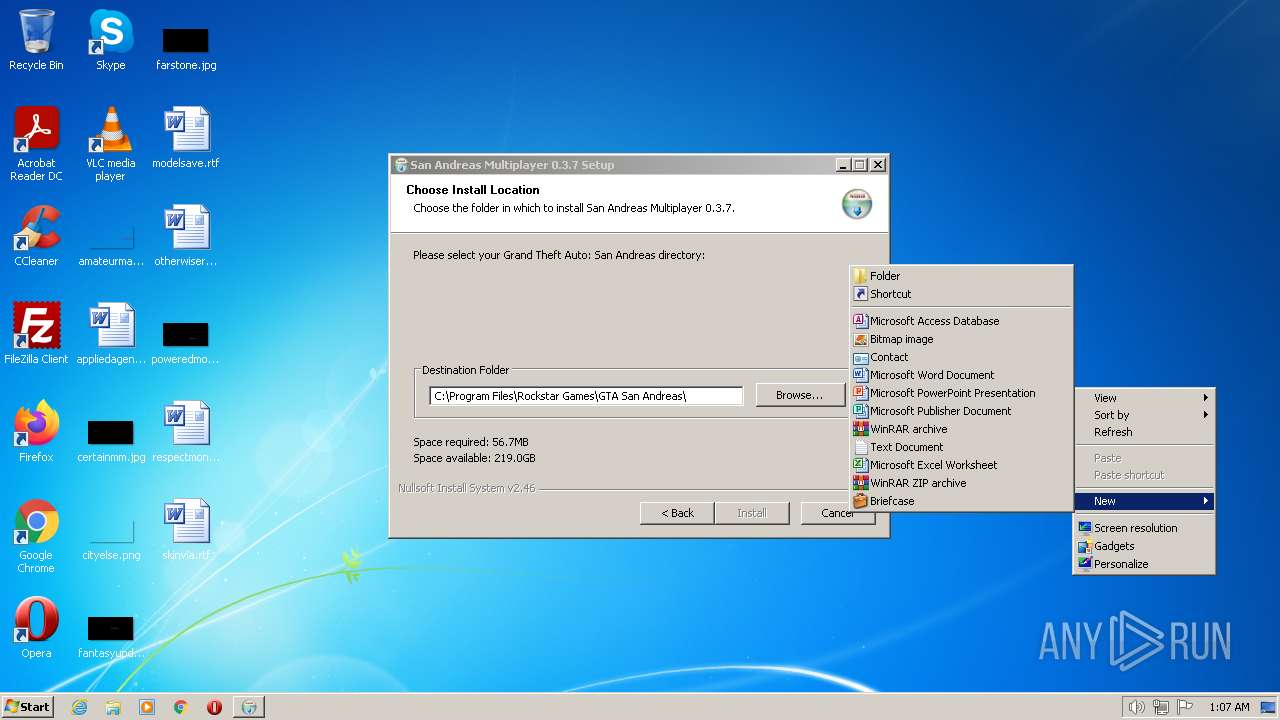Screen dimensions: 1280x720
Task: Create a new Contact
Action: pos(961,357)
